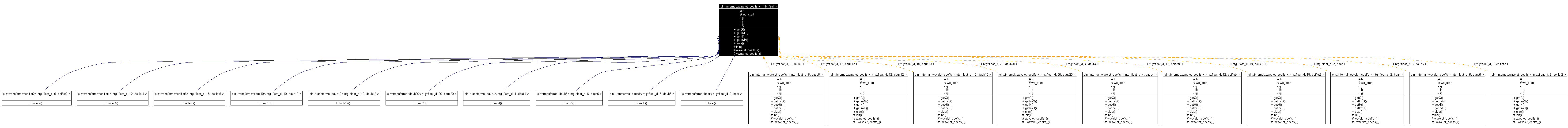Click edge label '< ntg::float_d, 20, daub20 >'

999,63
